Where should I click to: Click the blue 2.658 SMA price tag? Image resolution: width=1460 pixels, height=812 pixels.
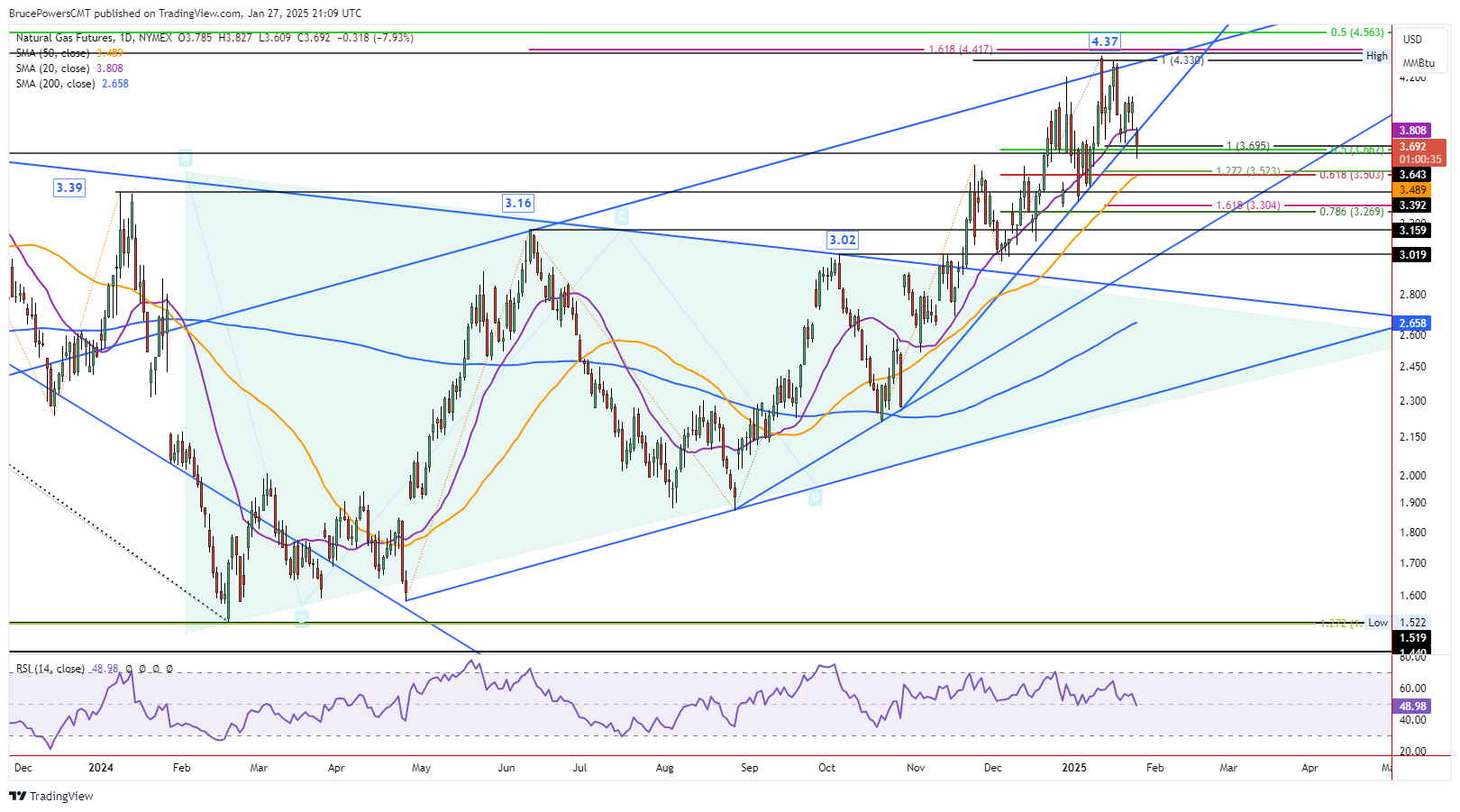coord(1412,323)
